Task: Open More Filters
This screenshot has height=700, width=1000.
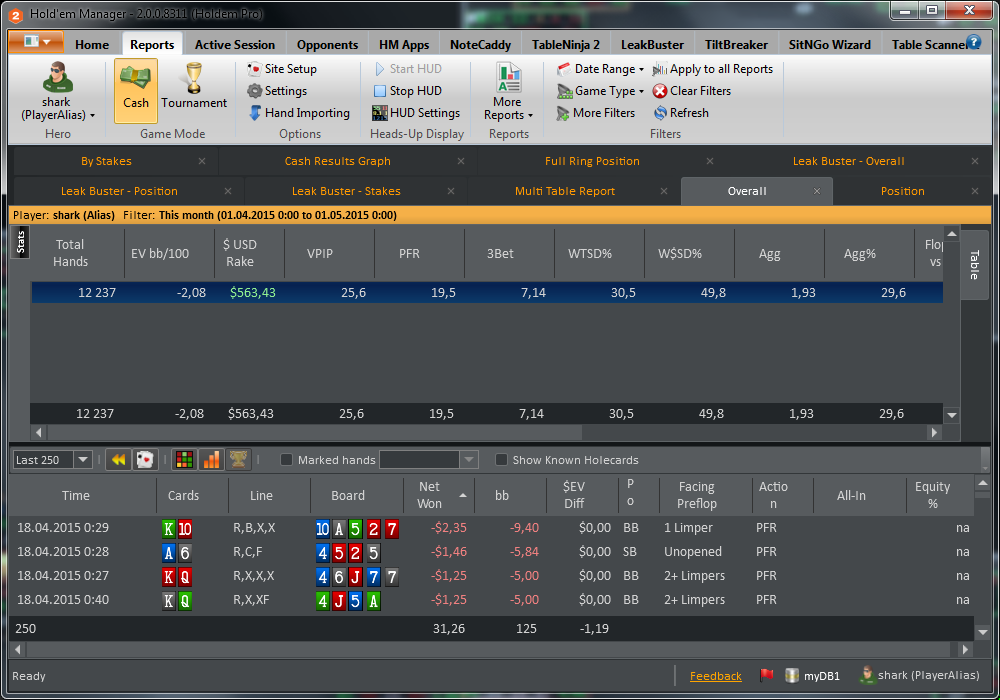Action: [596, 113]
